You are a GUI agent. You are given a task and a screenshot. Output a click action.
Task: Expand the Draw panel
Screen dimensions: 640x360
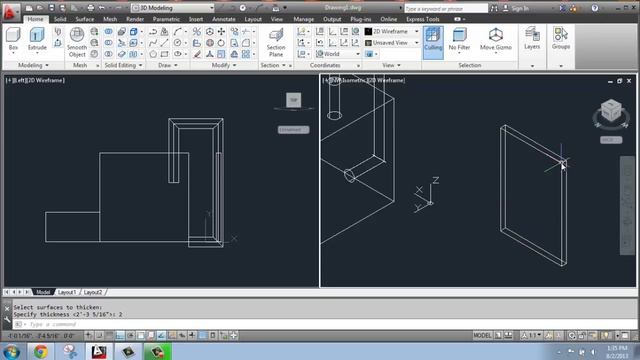tap(167, 65)
